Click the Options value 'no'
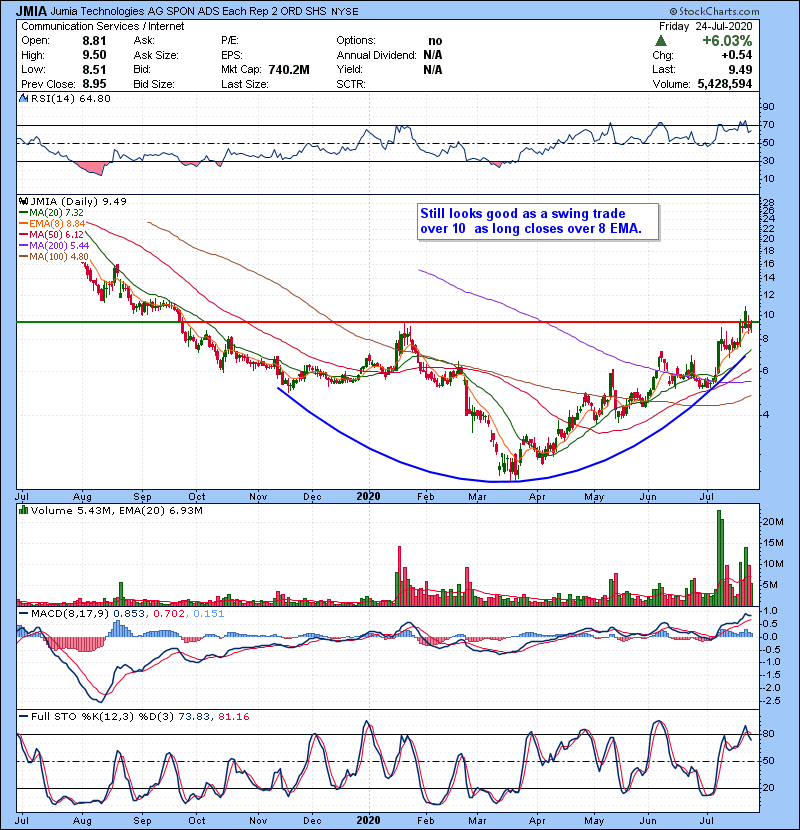800x830 pixels. (435, 41)
